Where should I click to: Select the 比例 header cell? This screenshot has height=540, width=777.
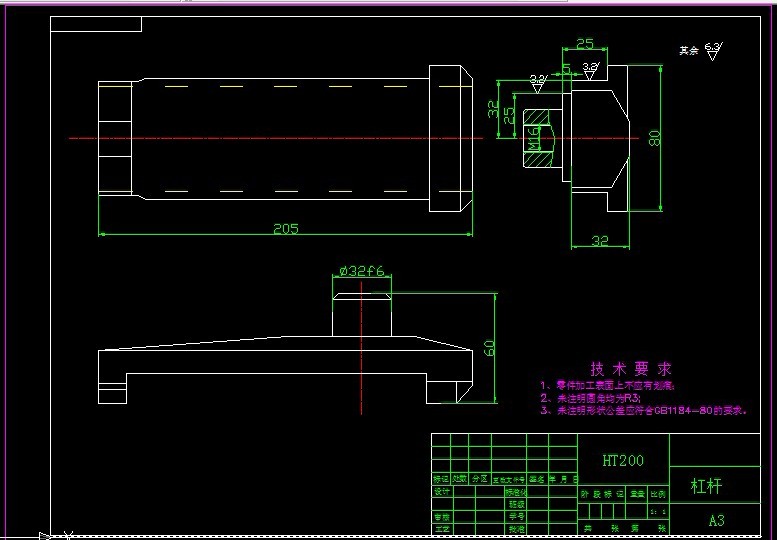pyautogui.click(x=658, y=494)
